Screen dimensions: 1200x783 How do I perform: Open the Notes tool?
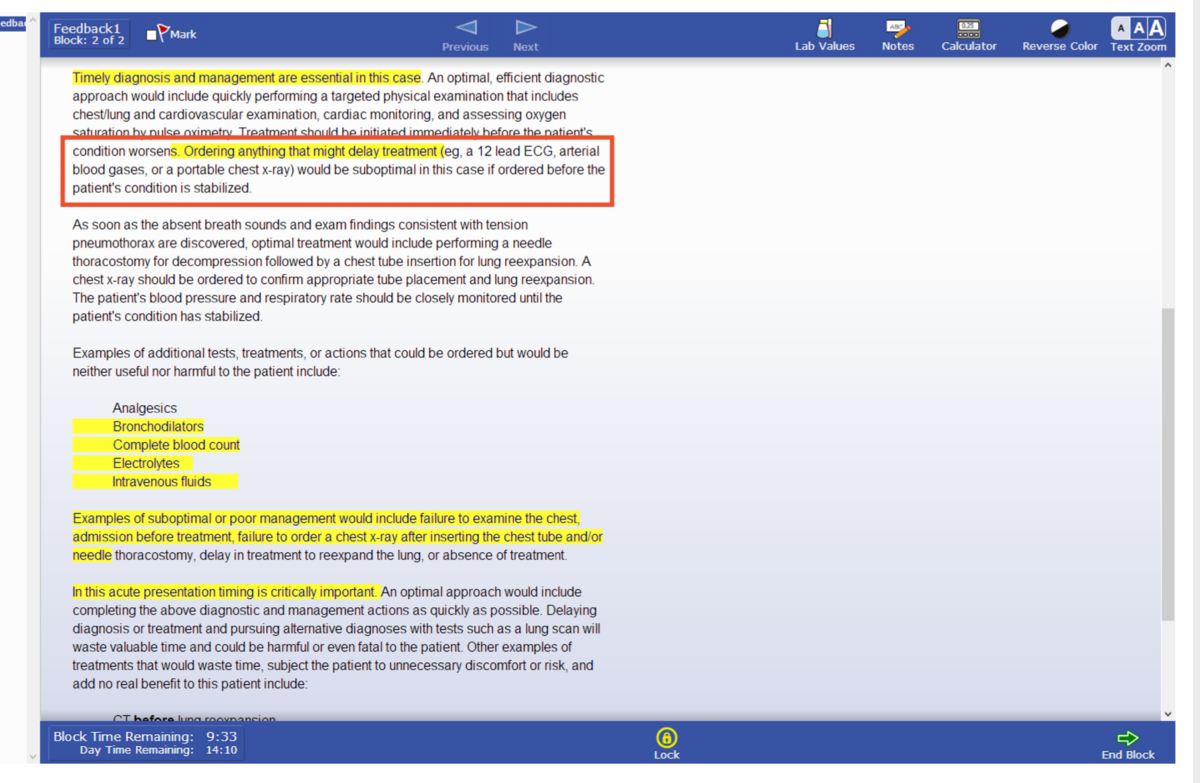pyautogui.click(x=897, y=34)
